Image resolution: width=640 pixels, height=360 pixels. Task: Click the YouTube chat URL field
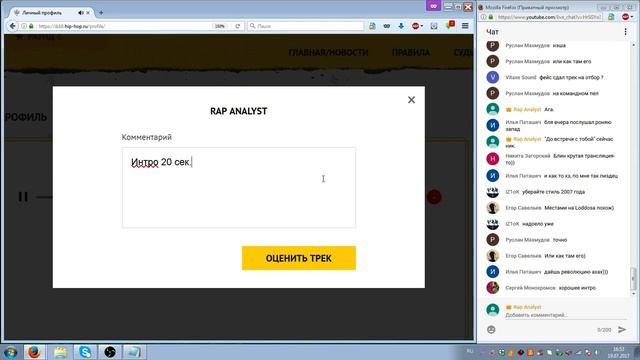coord(549,17)
